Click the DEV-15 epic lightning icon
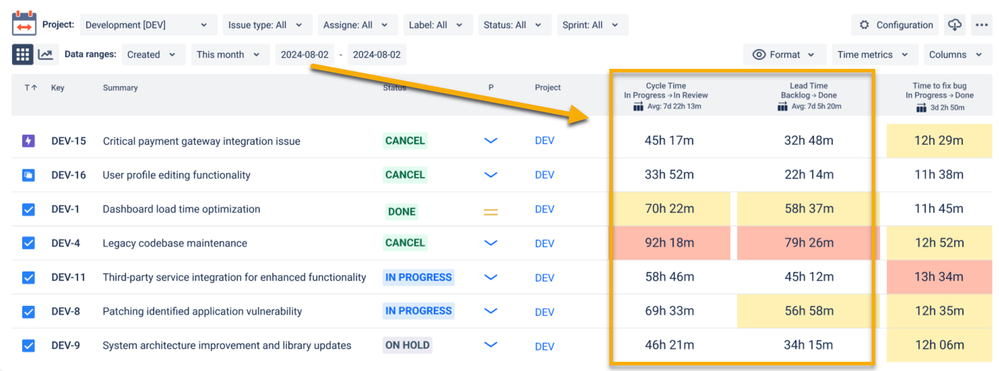Image resolution: width=999 pixels, height=371 pixels. [x=28, y=141]
